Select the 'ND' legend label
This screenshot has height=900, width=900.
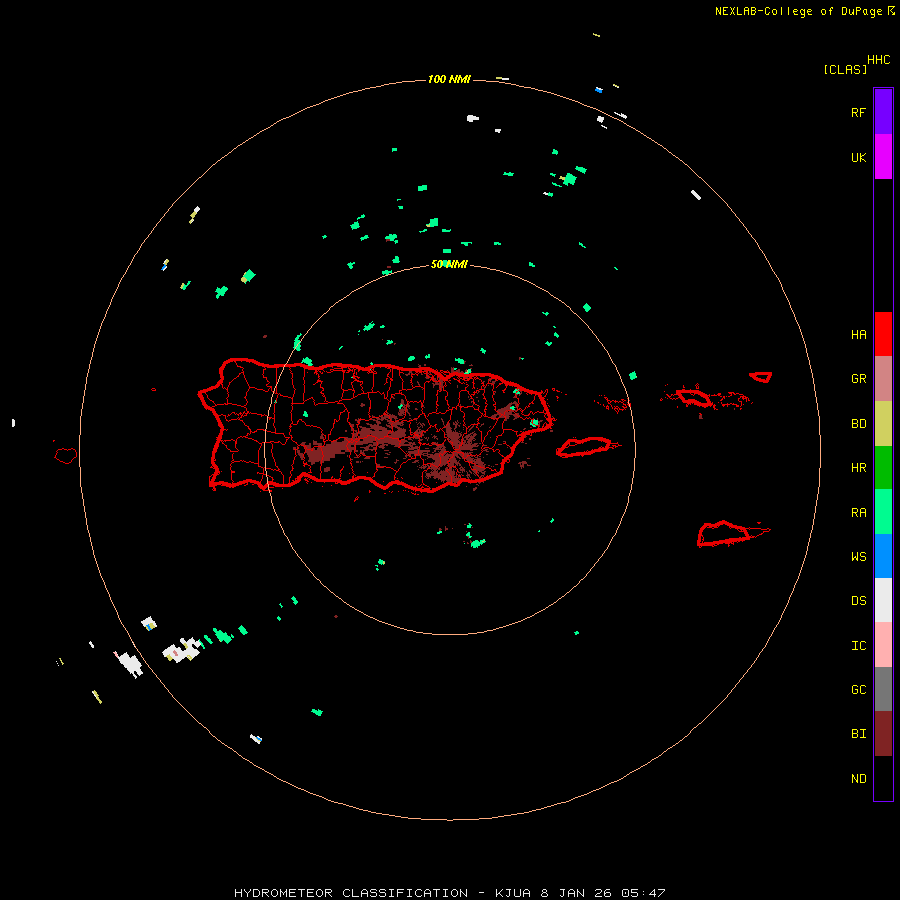click(x=858, y=779)
